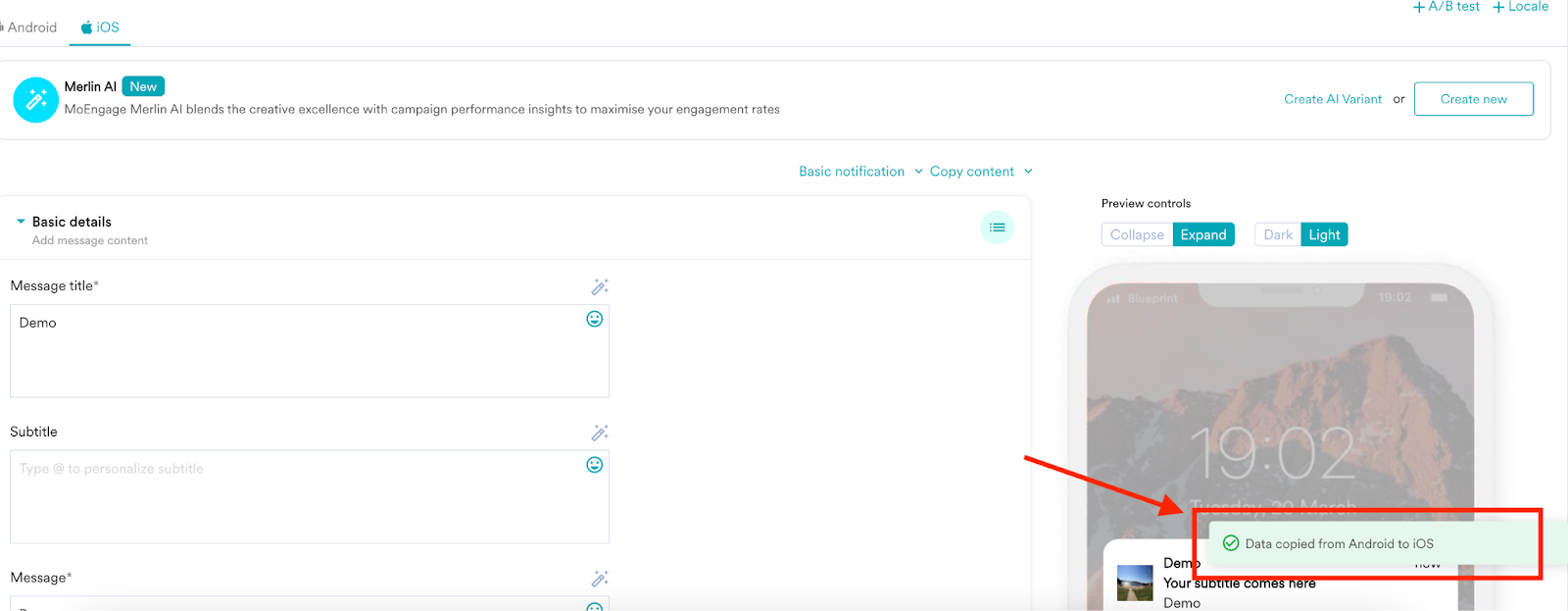Image resolution: width=1568 pixels, height=611 pixels.
Task: Click the AI wand icon beside Message title
Action: click(x=600, y=286)
